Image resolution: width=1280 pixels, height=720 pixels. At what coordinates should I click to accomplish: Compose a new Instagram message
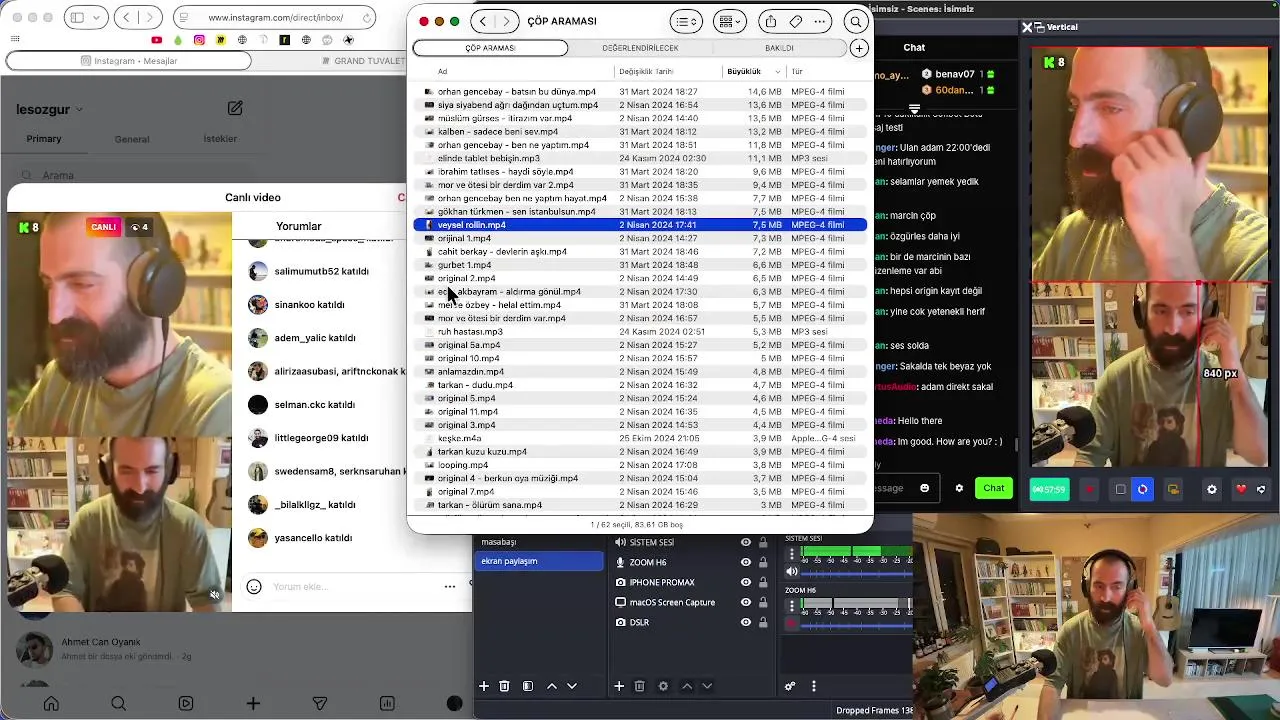tap(235, 108)
